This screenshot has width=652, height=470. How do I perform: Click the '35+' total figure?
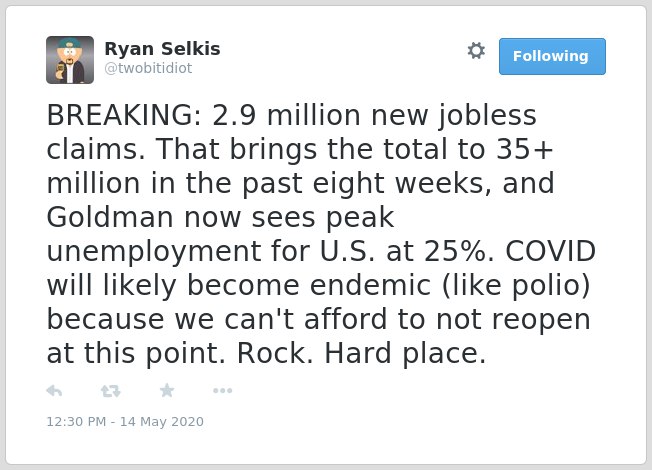point(525,149)
